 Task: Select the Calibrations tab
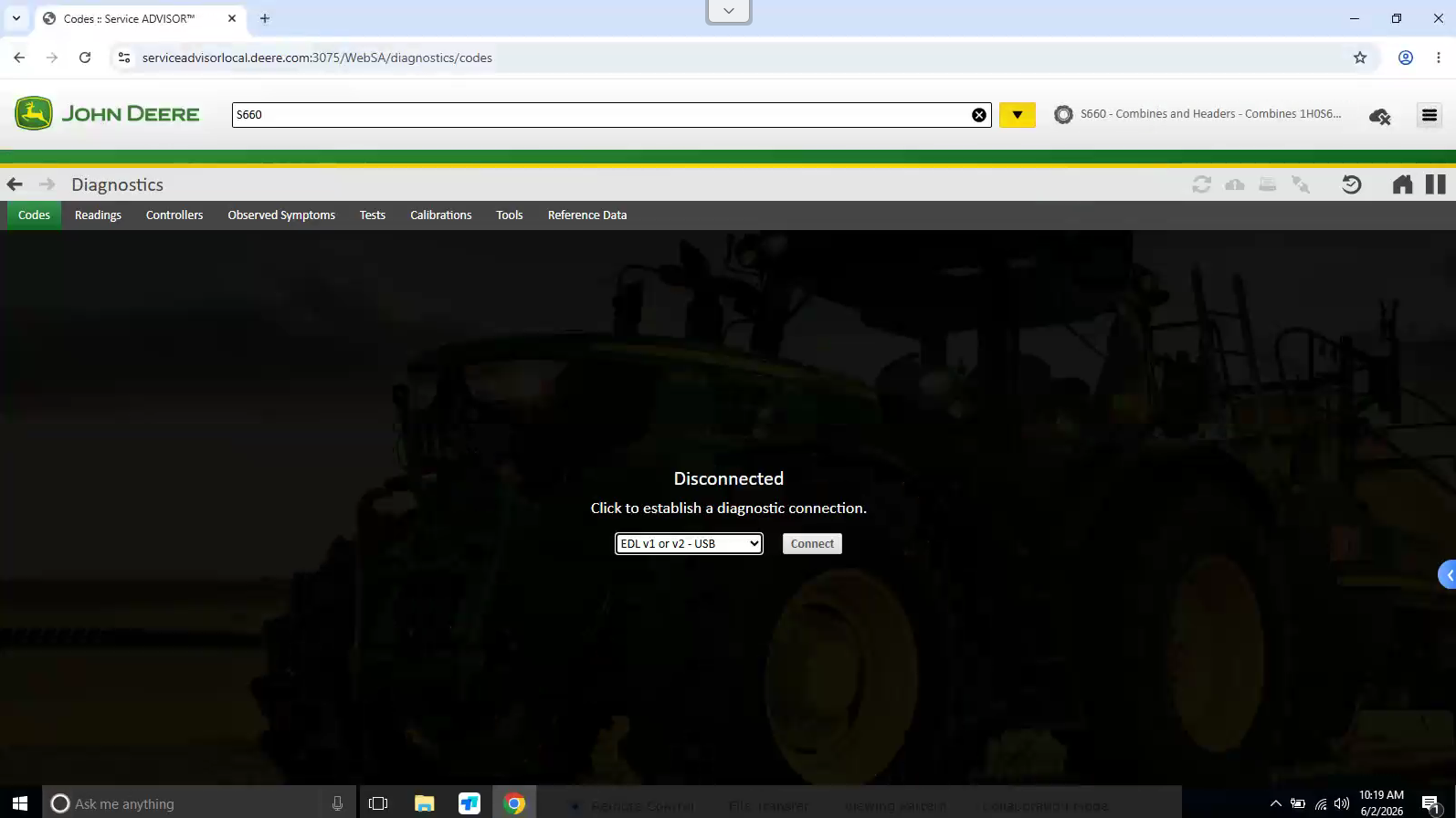[x=441, y=215]
